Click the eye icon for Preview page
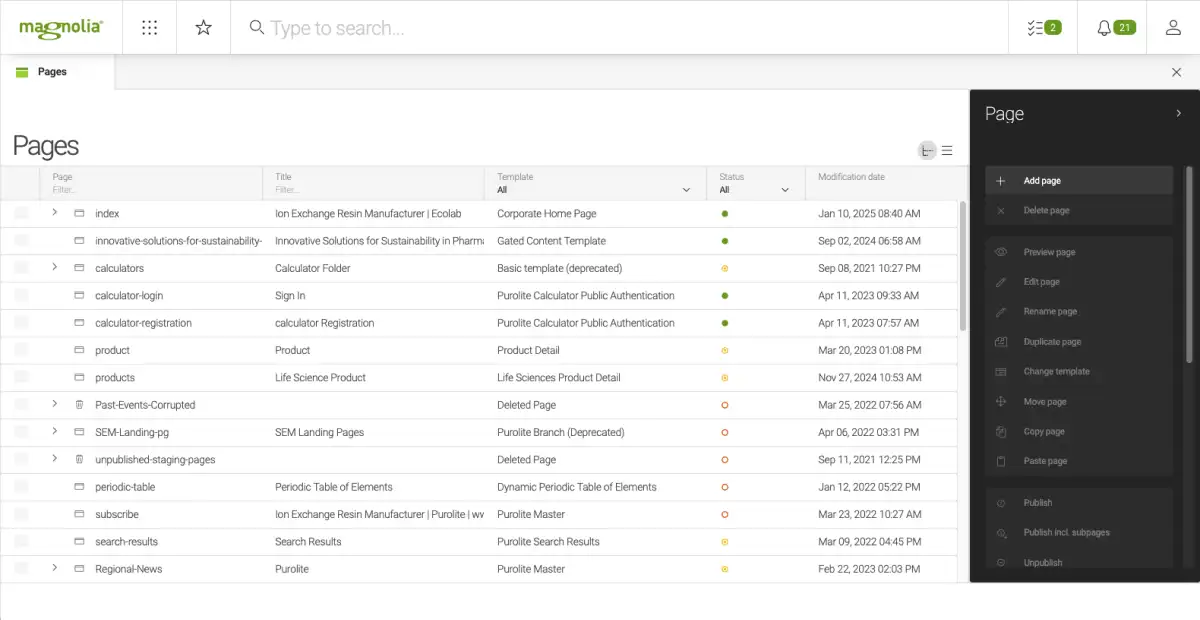Viewport: 1200px width, 620px height. (1001, 252)
